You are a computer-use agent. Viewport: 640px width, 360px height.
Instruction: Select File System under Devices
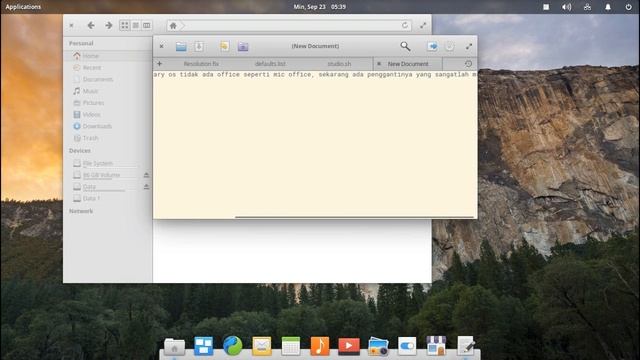point(108,163)
